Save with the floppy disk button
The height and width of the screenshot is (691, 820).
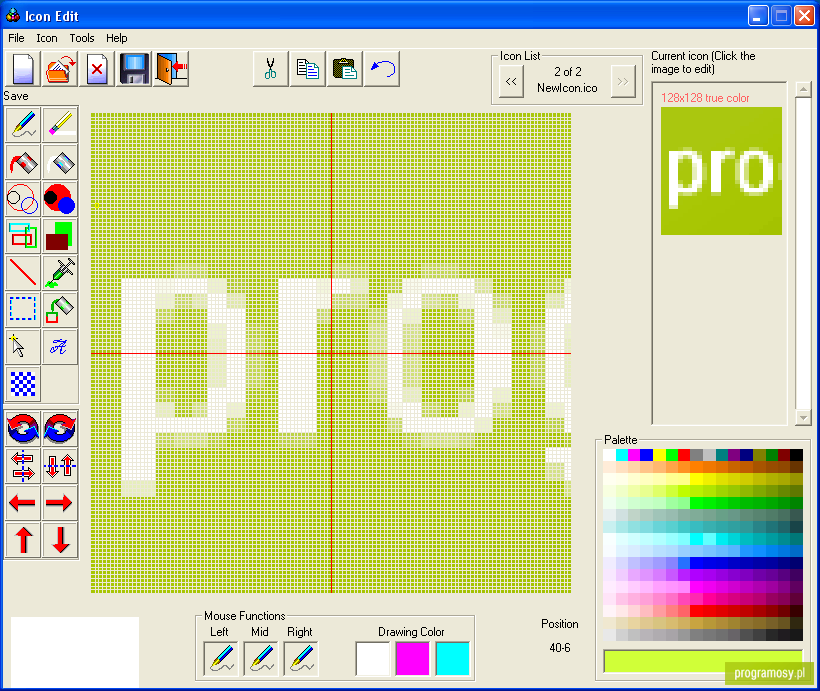pos(134,69)
